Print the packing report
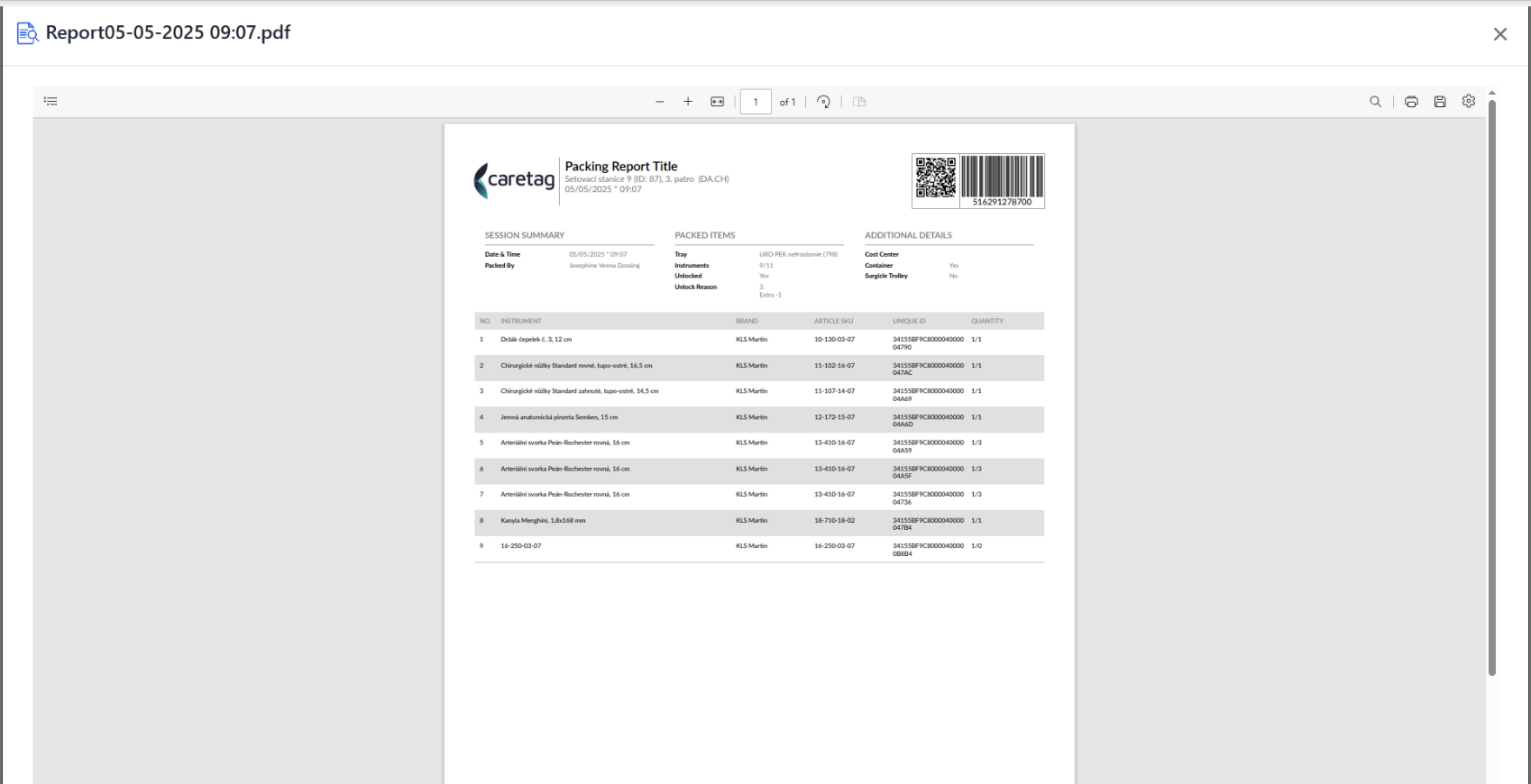1531x784 pixels. pos(1411,102)
